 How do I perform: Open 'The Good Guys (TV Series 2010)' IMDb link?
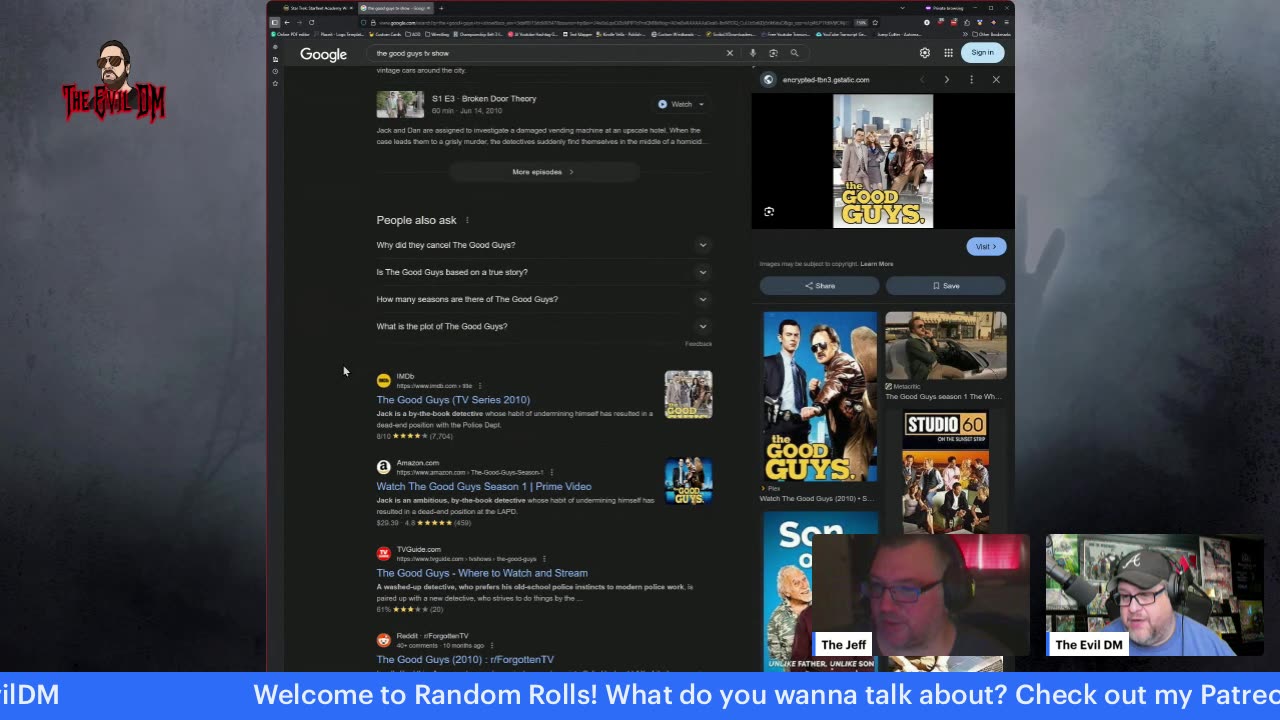point(453,400)
